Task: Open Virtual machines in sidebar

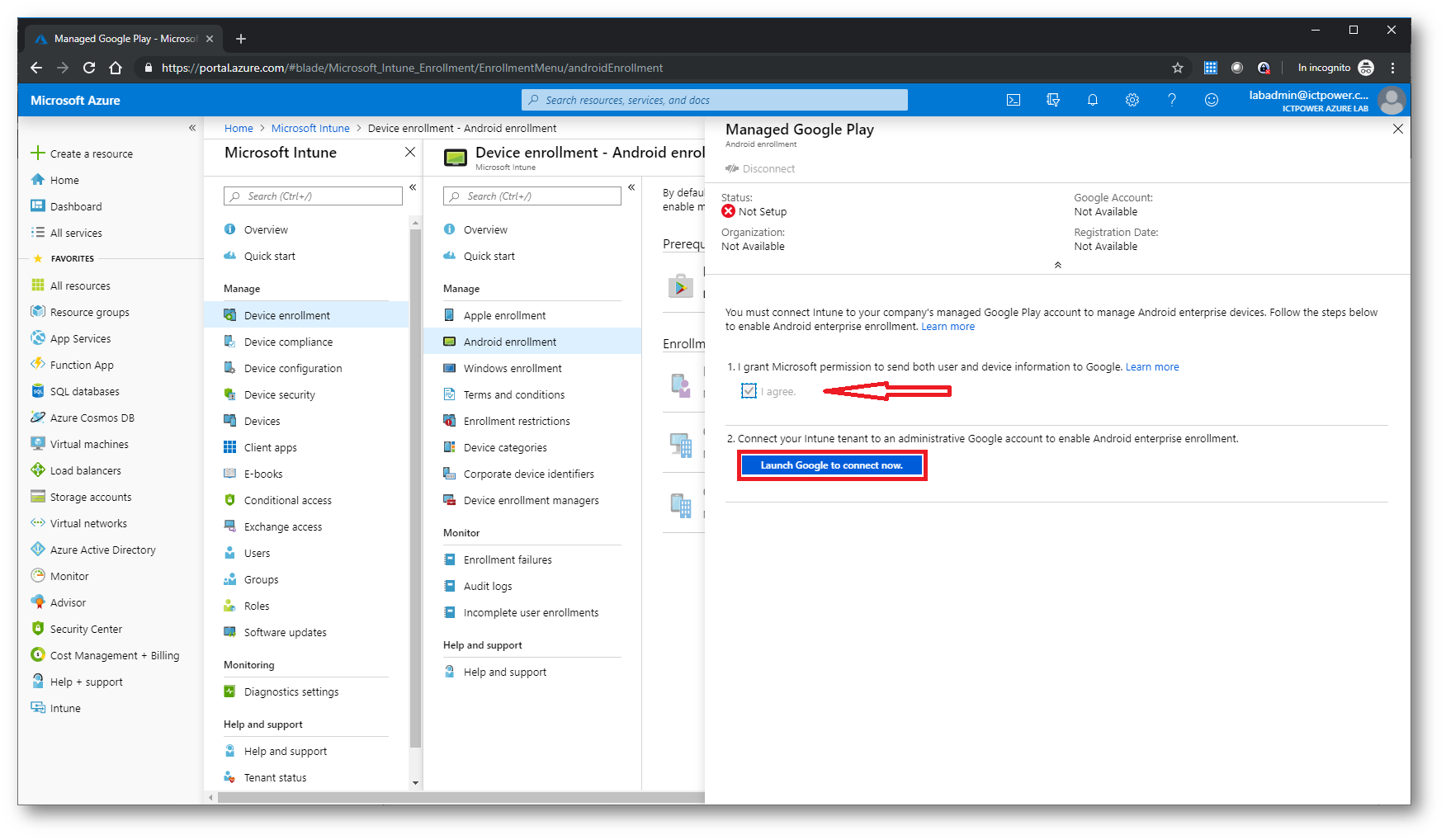Action: click(88, 444)
